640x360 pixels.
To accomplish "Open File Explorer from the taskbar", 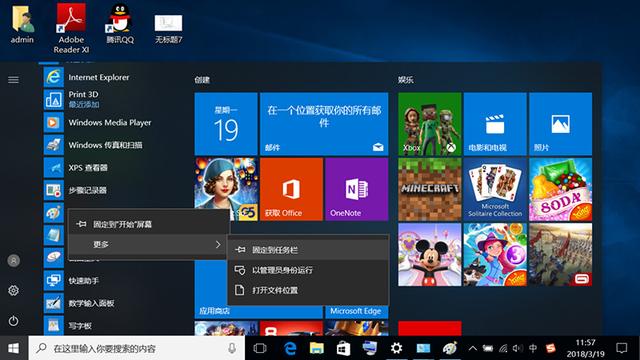I will pos(317,348).
